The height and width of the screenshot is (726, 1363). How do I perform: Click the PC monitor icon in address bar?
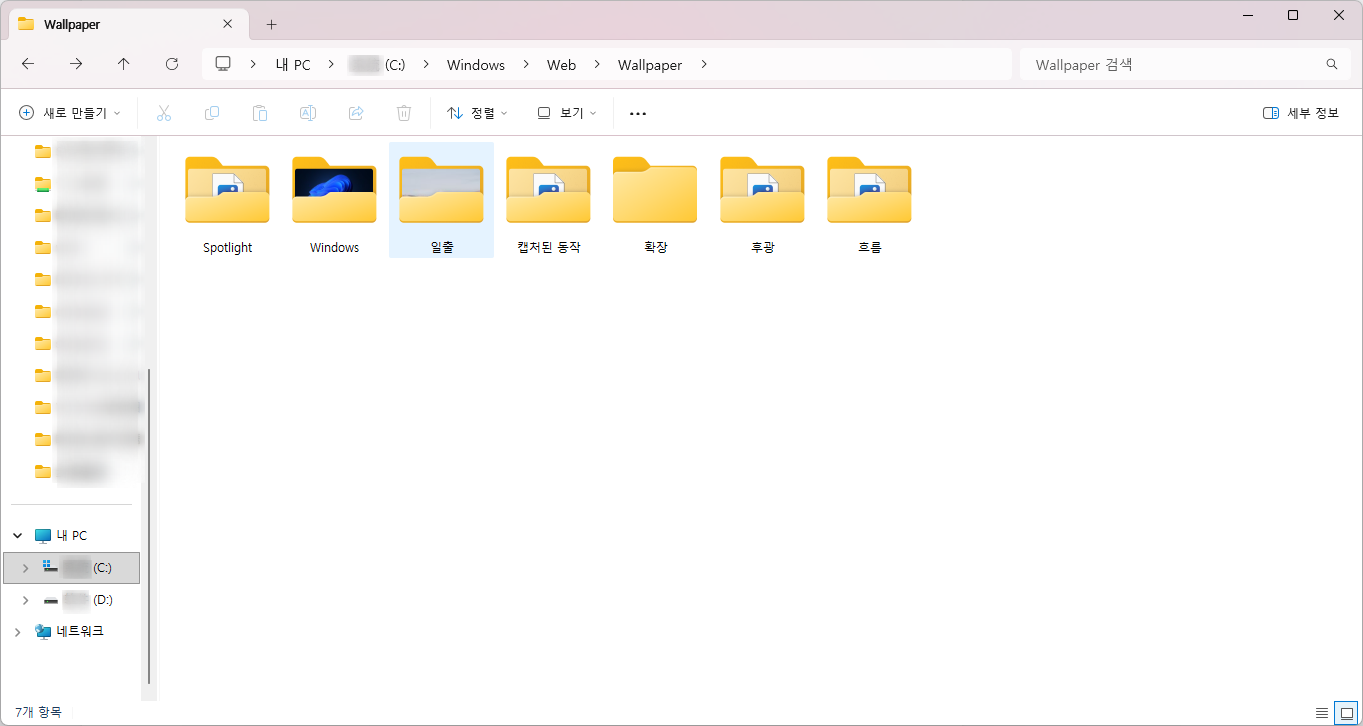coord(223,64)
